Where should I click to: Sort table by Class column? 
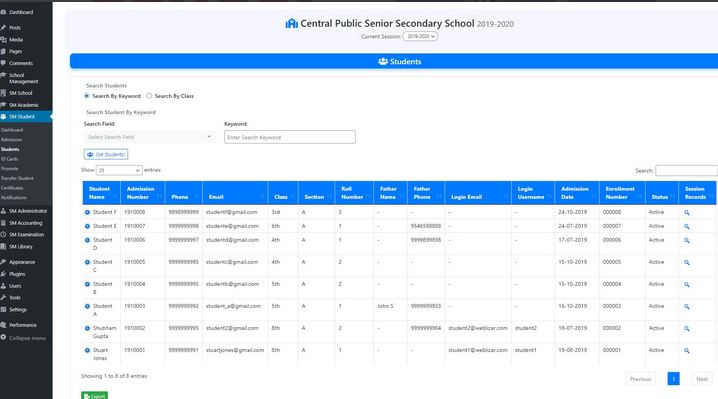[283, 193]
